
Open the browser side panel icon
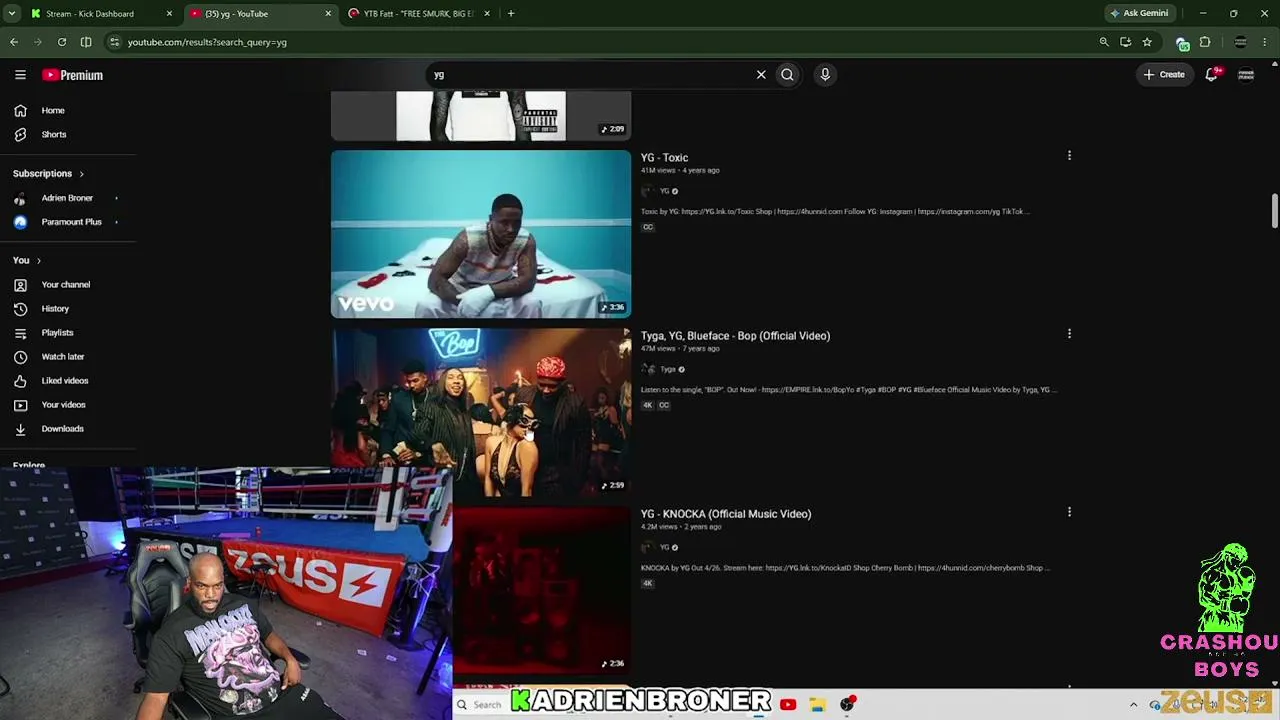[x=86, y=42]
